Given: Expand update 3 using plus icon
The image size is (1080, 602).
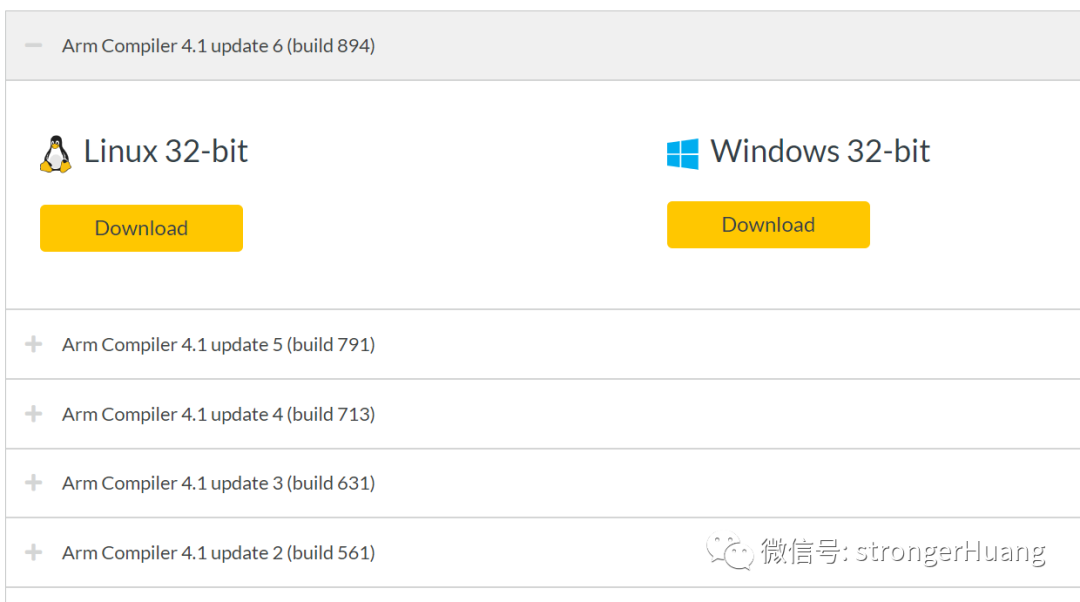Looking at the screenshot, I should click(x=33, y=482).
